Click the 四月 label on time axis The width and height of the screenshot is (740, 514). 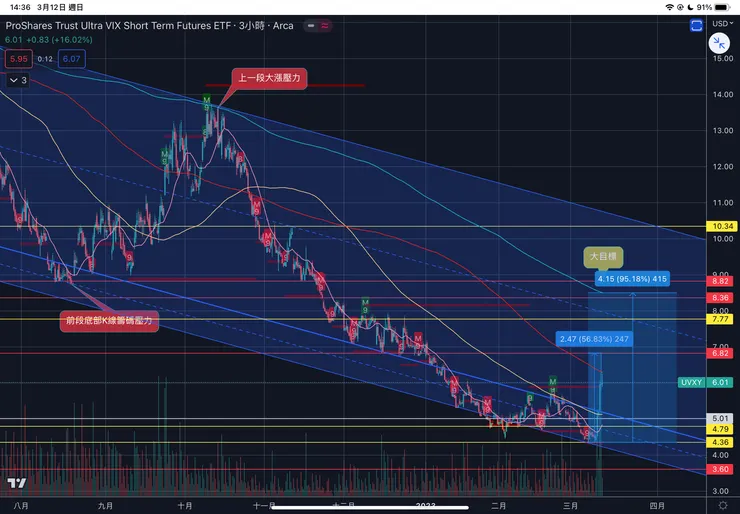[657, 506]
